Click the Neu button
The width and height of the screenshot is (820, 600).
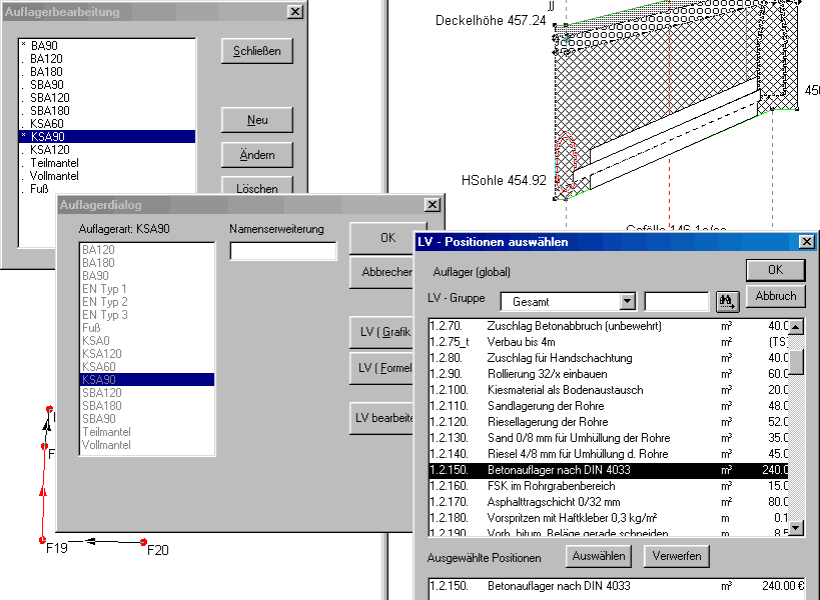tap(257, 120)
